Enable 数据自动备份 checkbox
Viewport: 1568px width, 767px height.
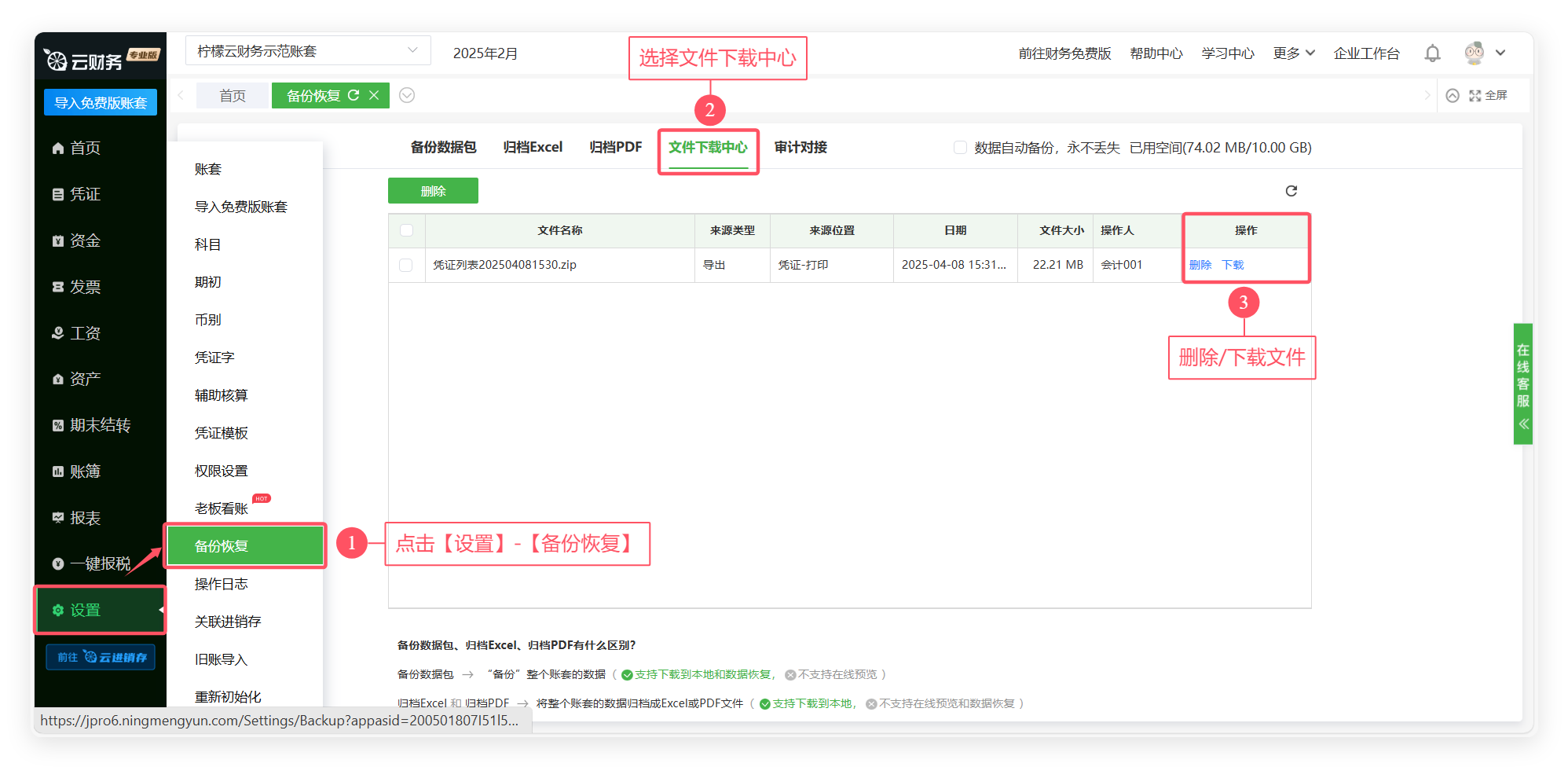[x=960, y=148]
